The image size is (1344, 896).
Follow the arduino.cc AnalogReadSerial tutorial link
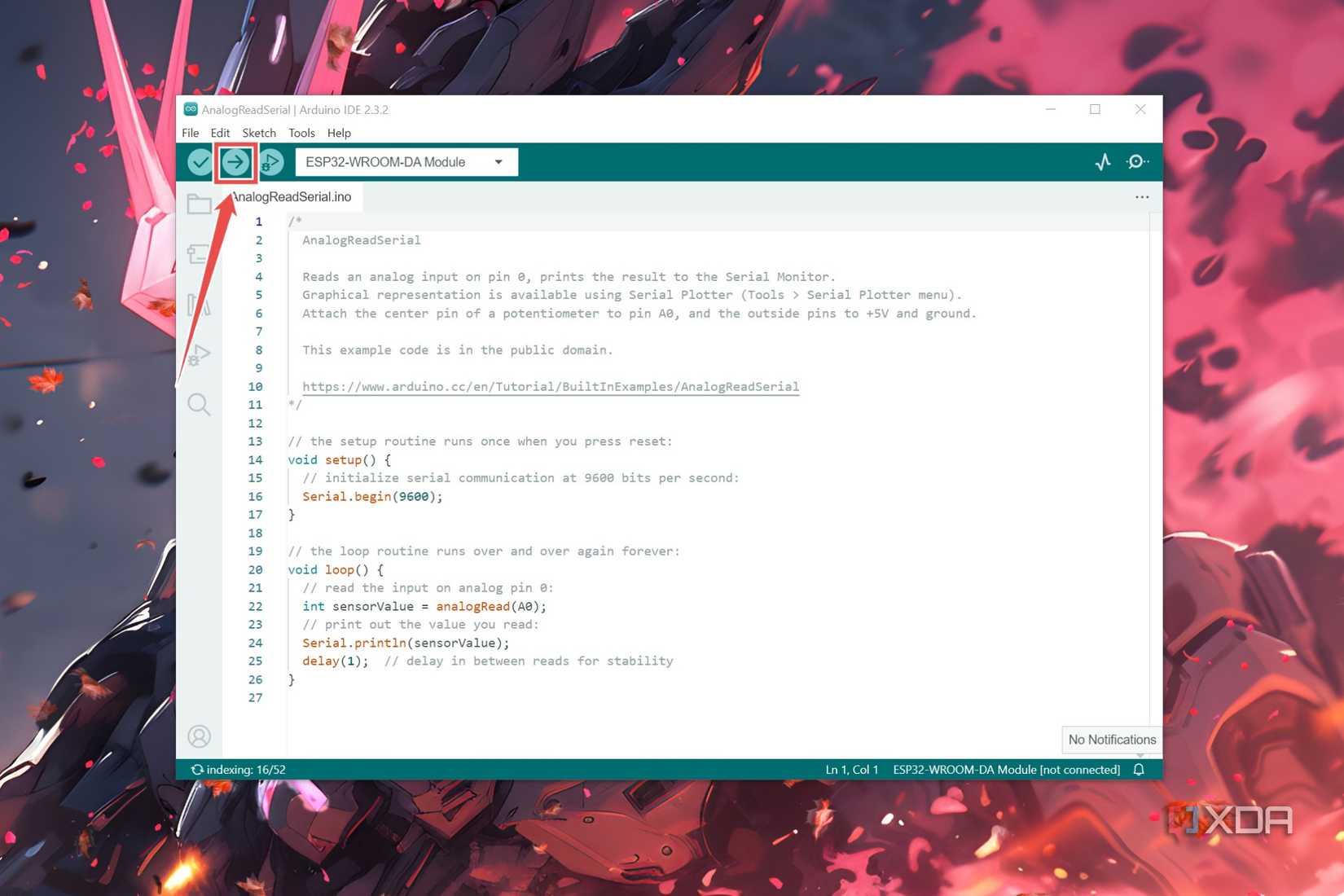click(x=551, y=386)
